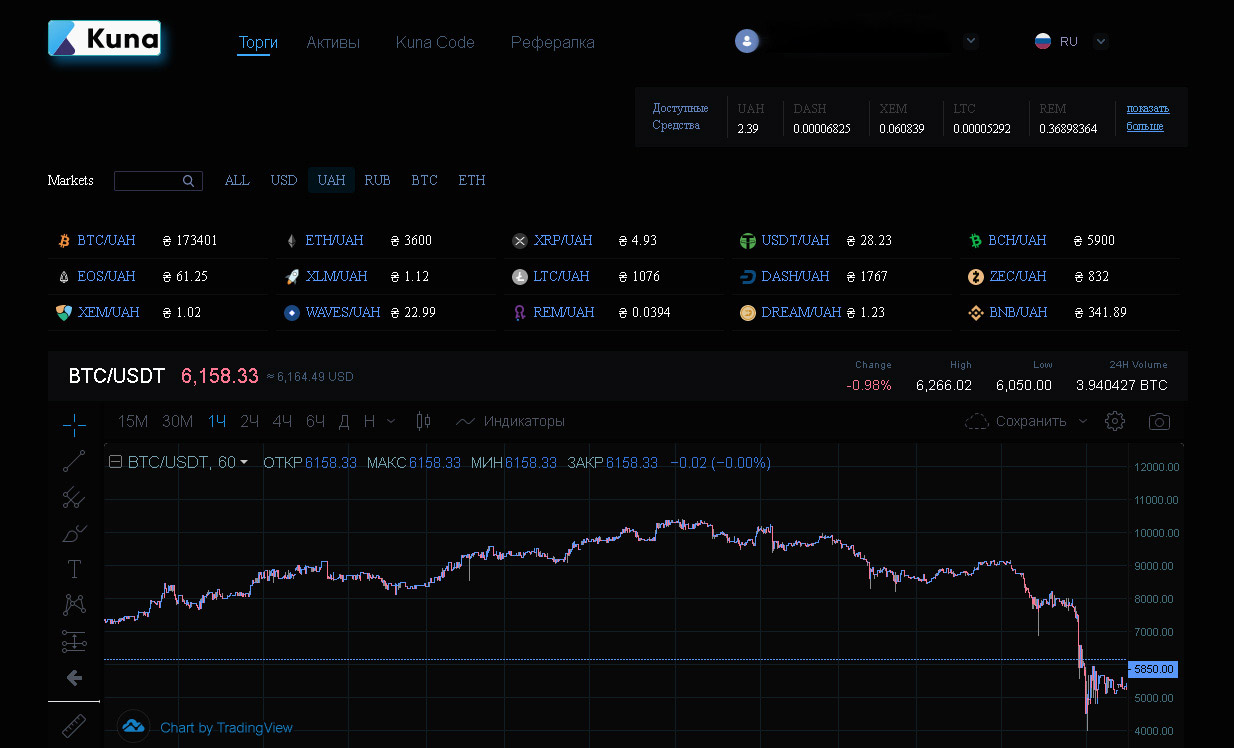Open the user account dropdown arrow
Screen dimensions: 1234x748
pos(970,41)
